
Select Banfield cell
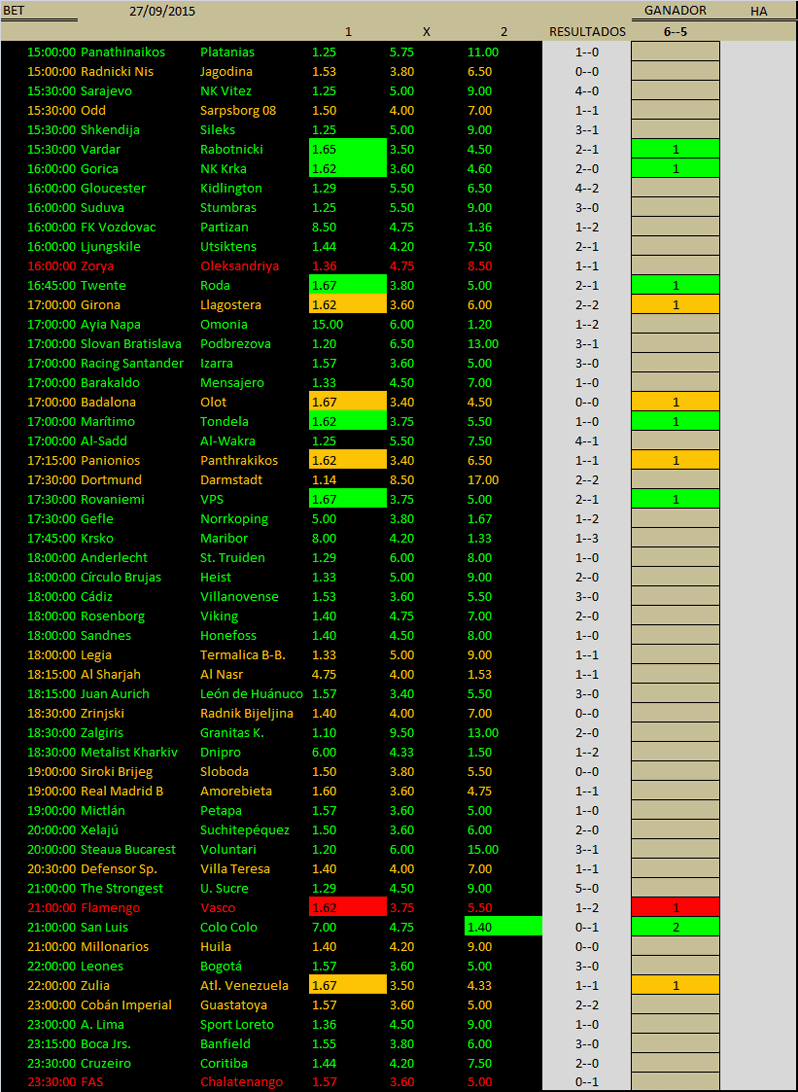tap(225, 1044)
